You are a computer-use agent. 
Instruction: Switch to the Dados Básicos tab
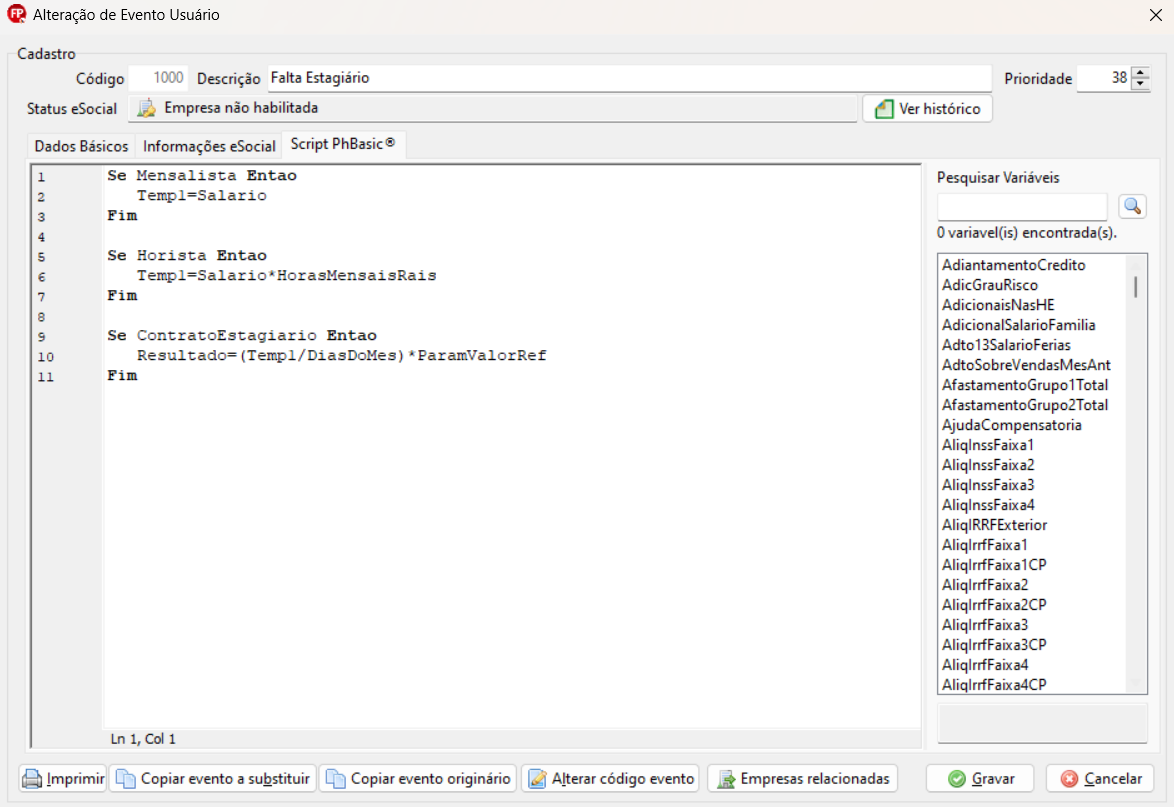point(81,146)
